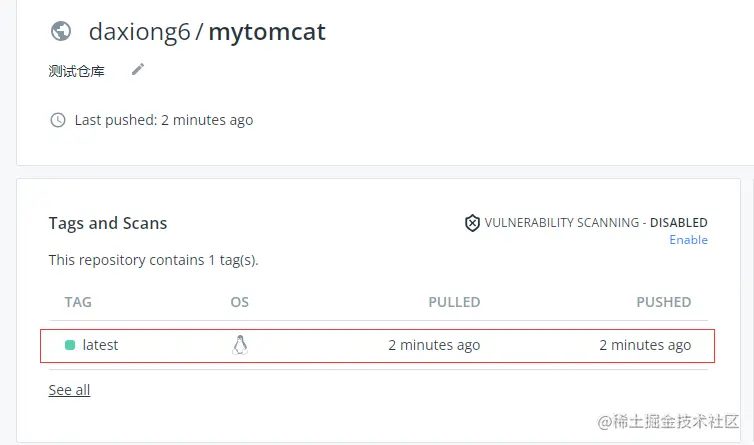
Task: Click the Last pushed timestamp text
Action: (164, 120)
